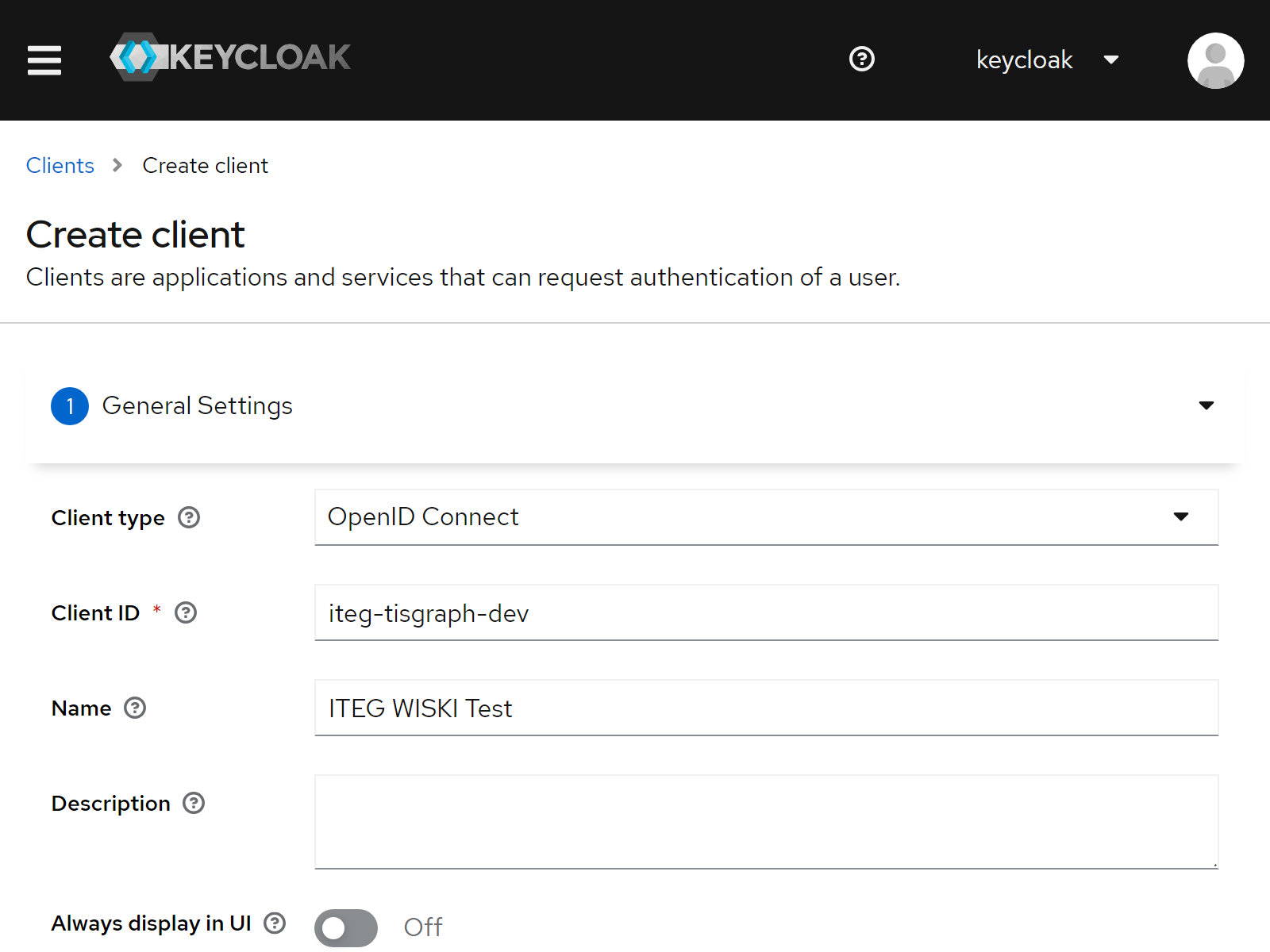Open the user account avatar menu
This screenshot has width=1270, height=952.
click(1215, 59)
